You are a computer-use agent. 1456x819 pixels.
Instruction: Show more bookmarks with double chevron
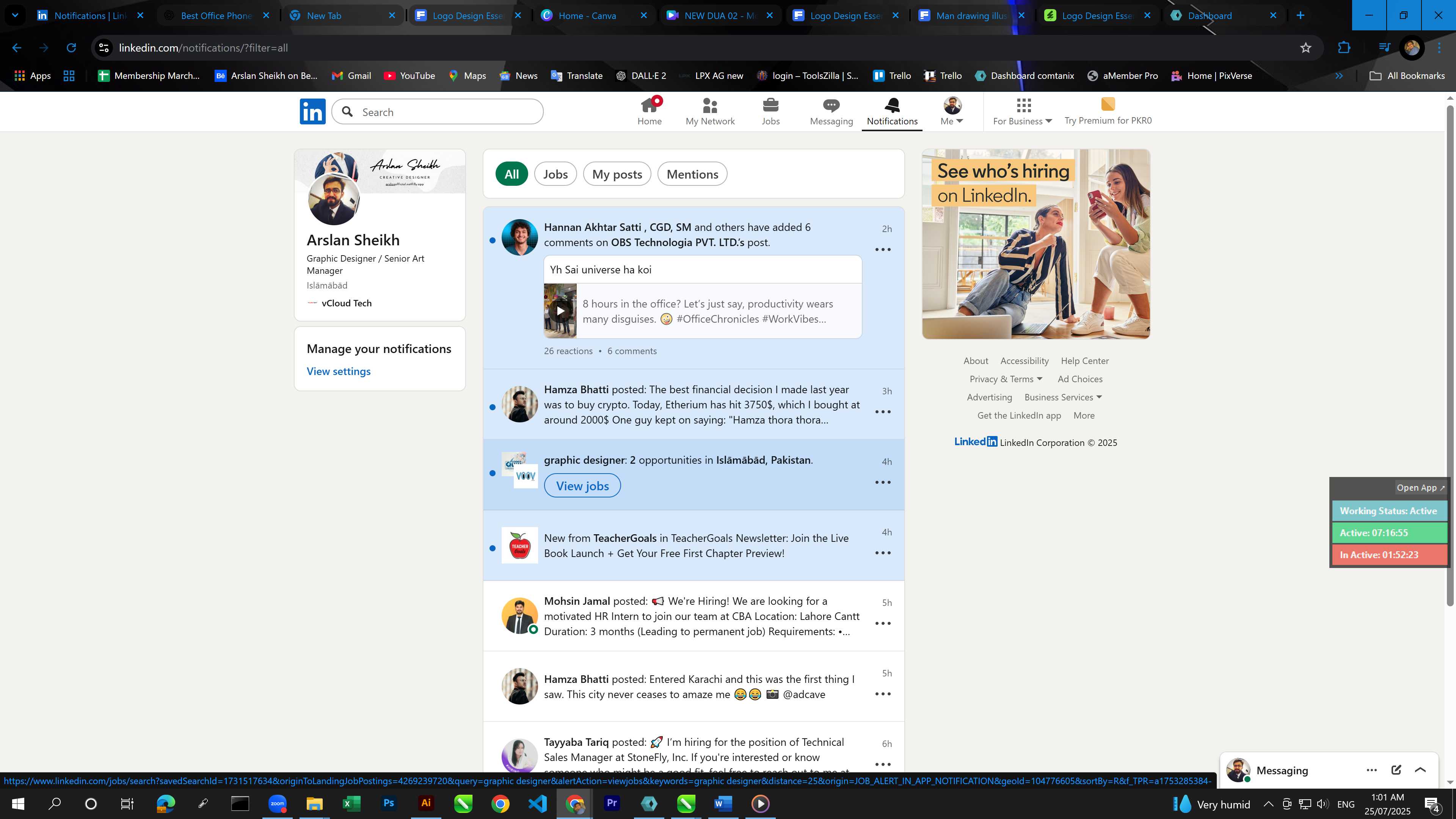1339,76
